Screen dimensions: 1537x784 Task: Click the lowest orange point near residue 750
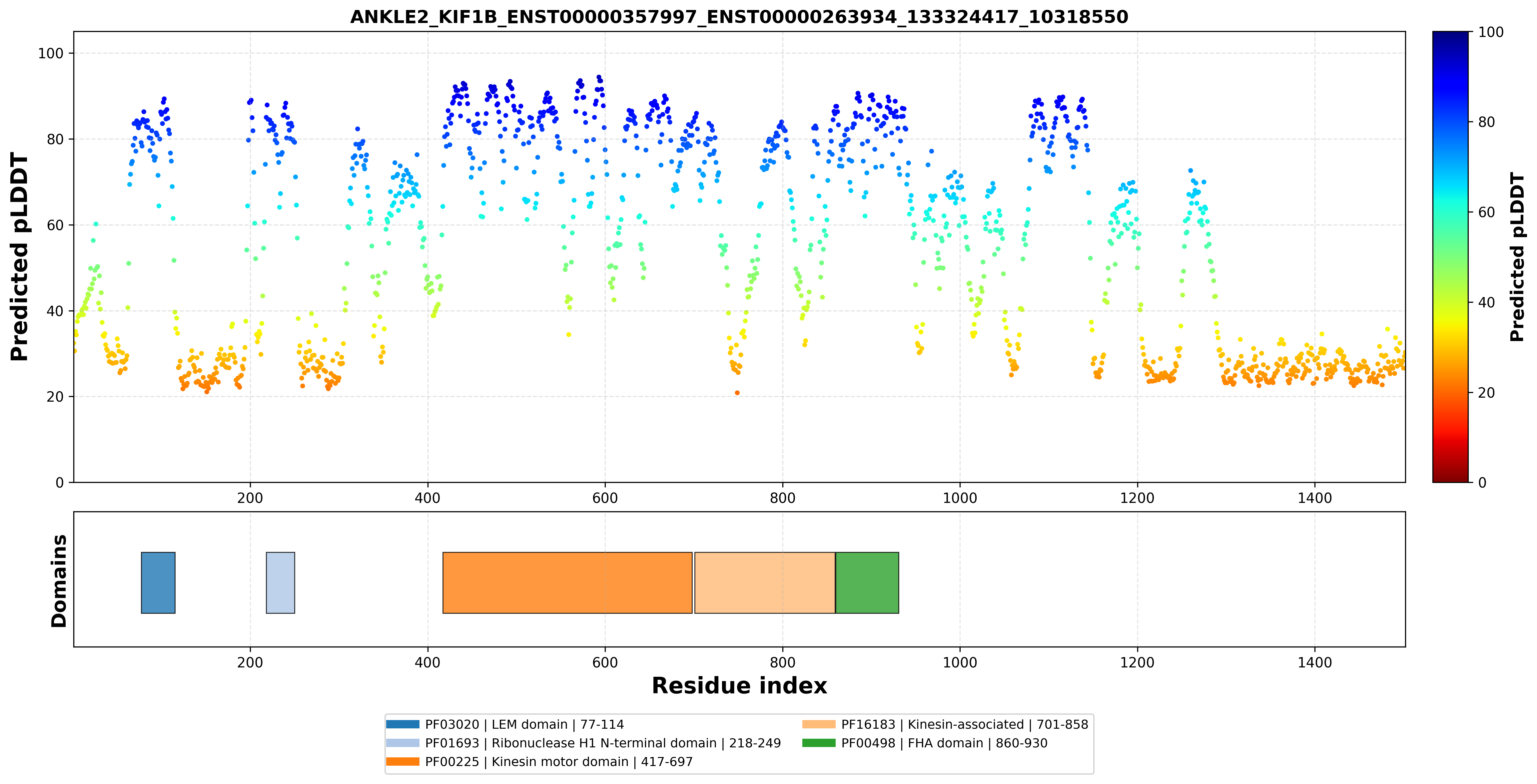737,393
